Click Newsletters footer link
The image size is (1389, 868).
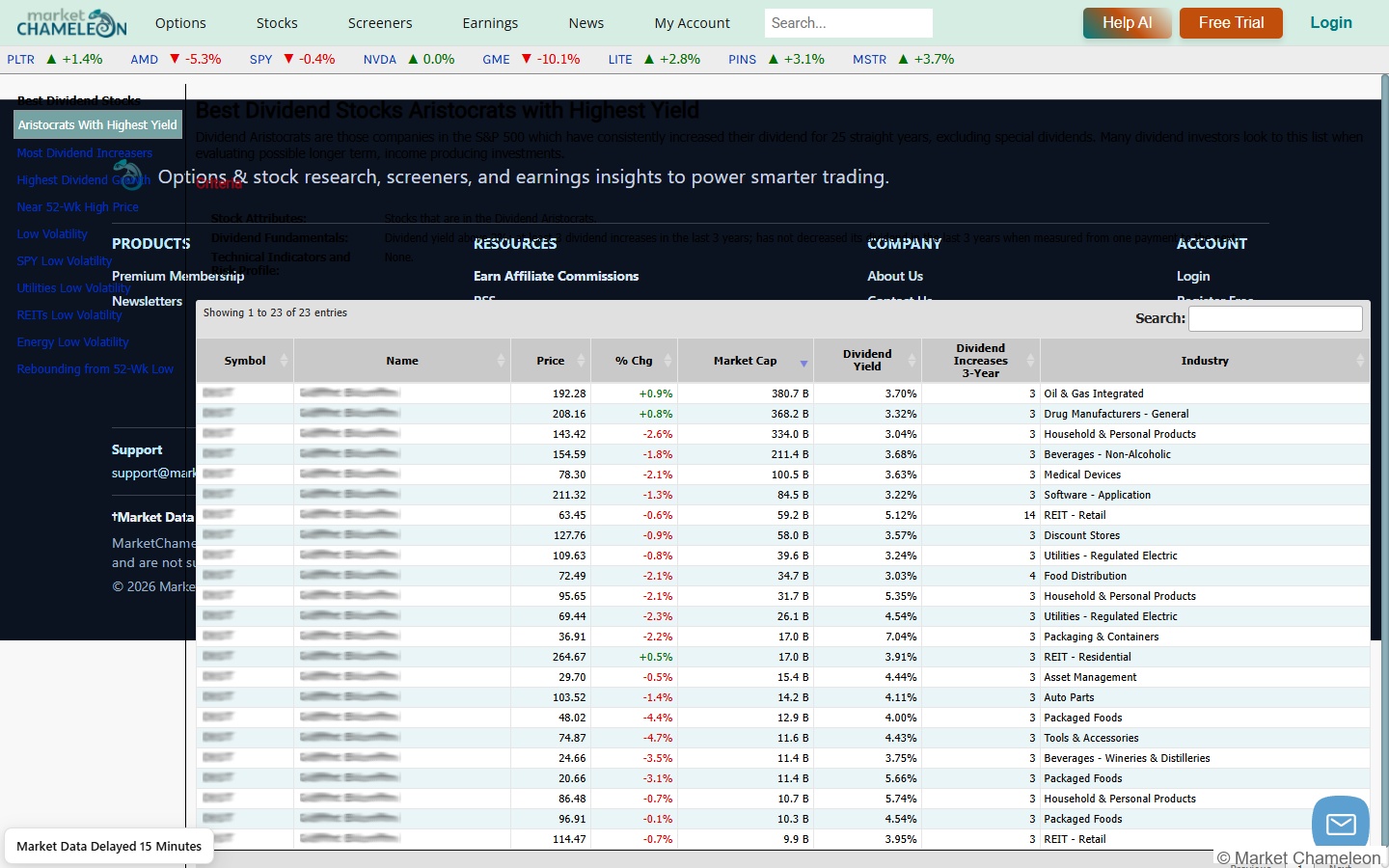pos(147,301)
